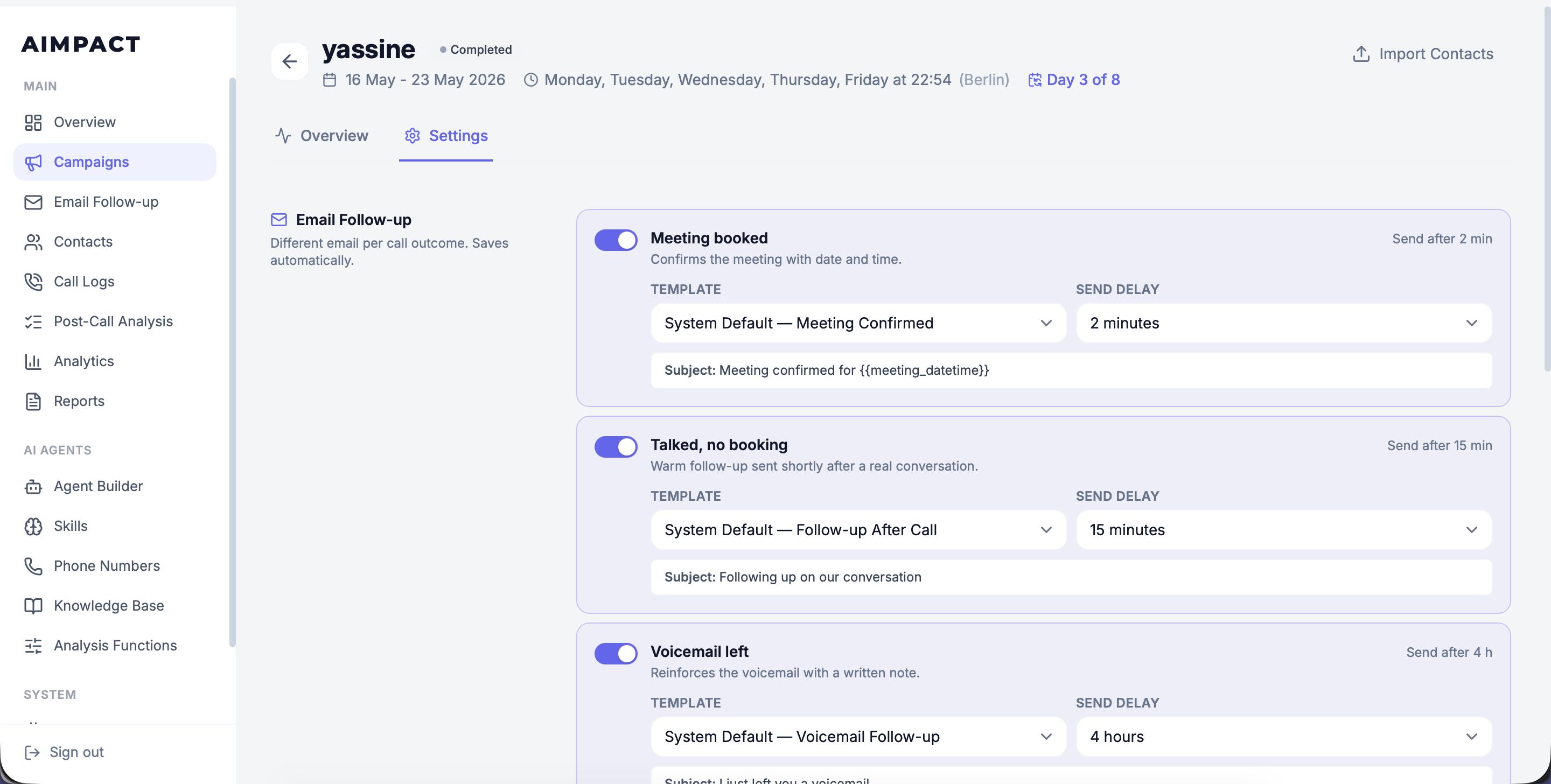Disable the Voicemail left toggle
1551x784 pixels.
coord(616,653)
